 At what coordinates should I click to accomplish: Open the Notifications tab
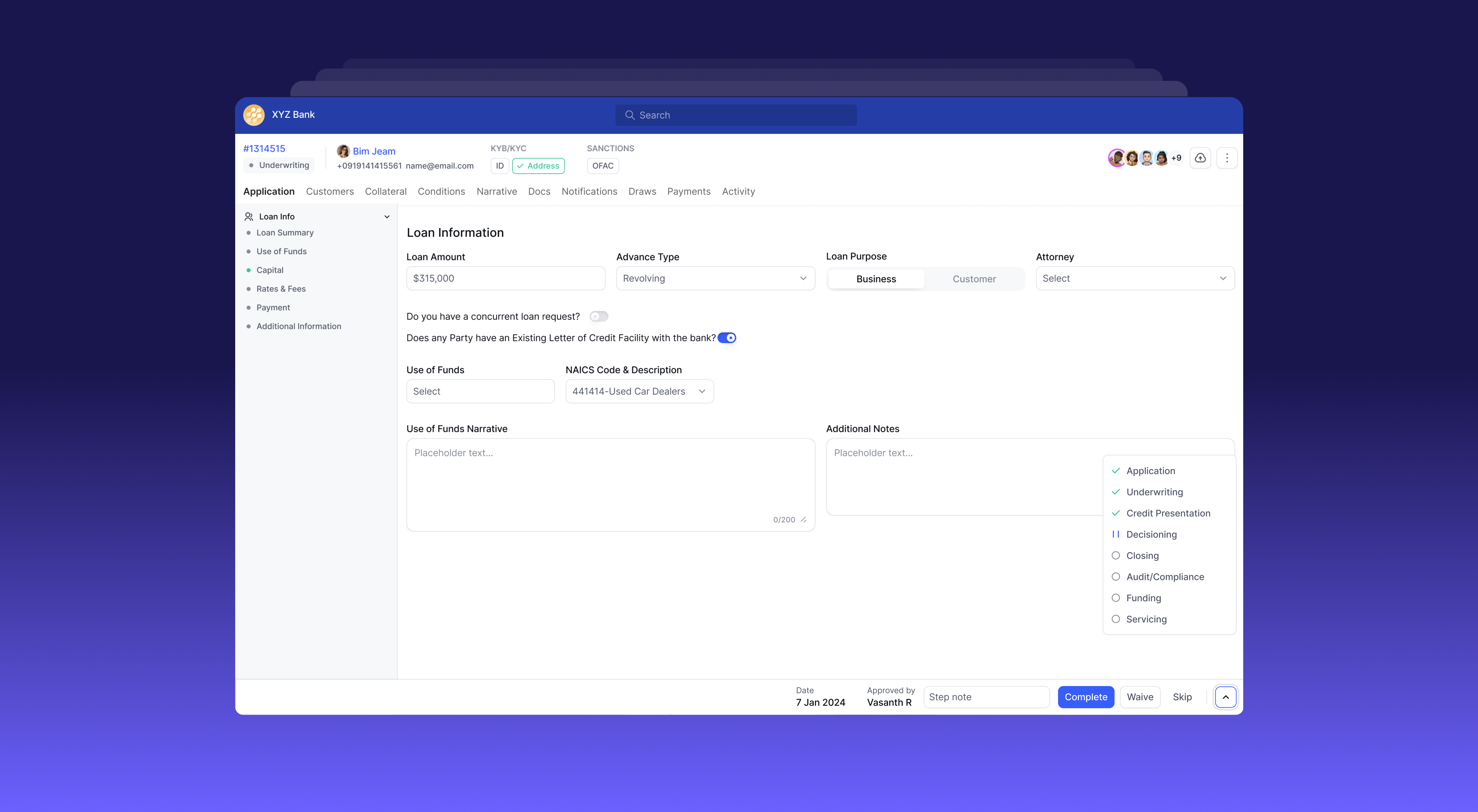click(589, 192)
